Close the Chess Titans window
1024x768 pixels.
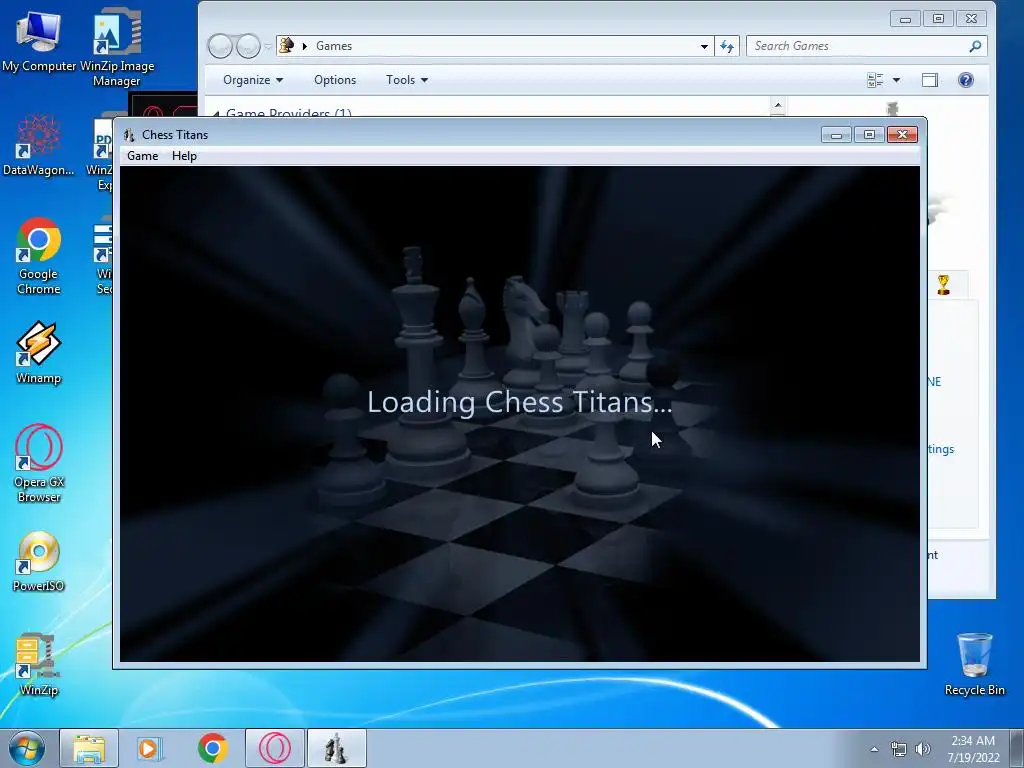903,135
